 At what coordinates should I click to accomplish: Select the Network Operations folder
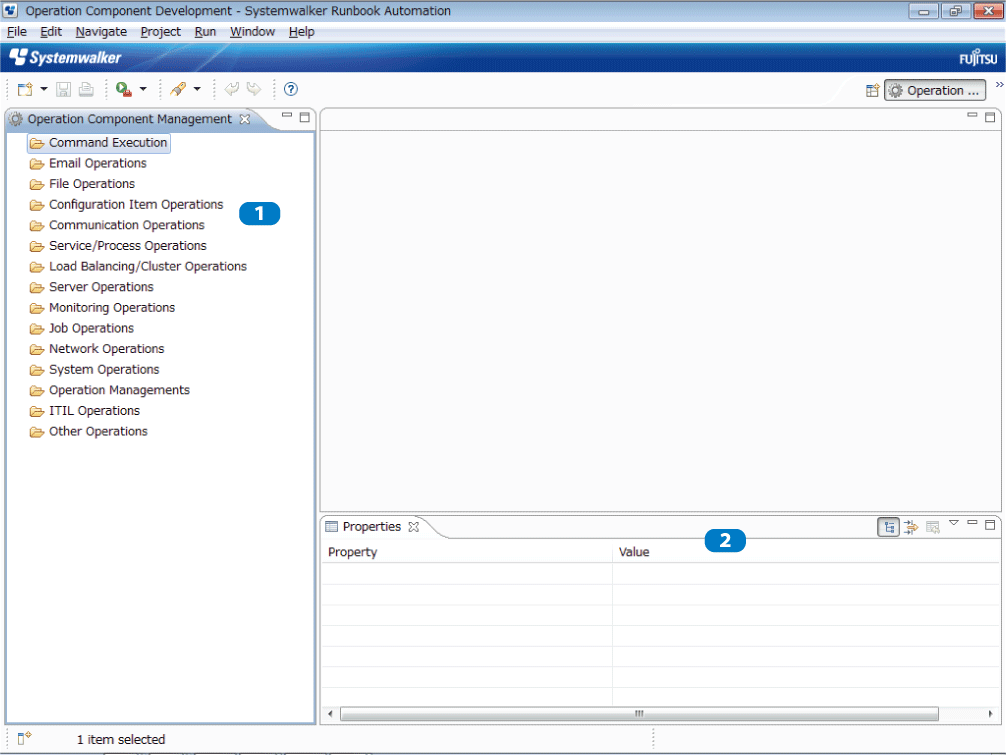[97, 348]
